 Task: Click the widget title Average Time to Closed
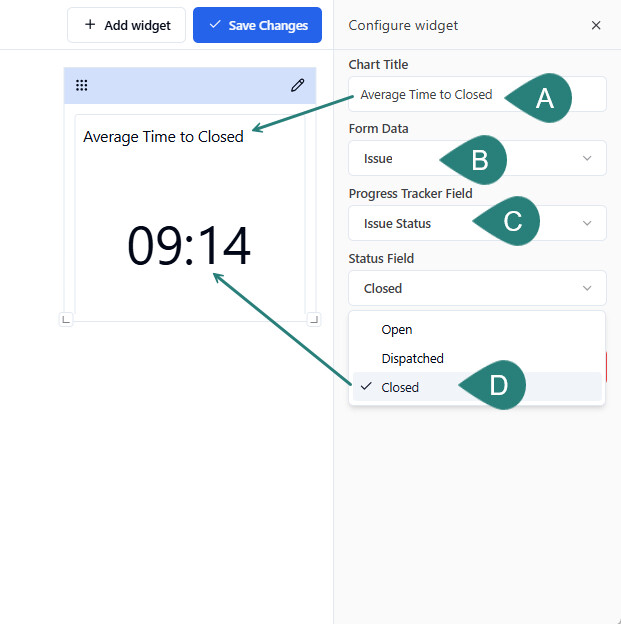click(163, 137)
